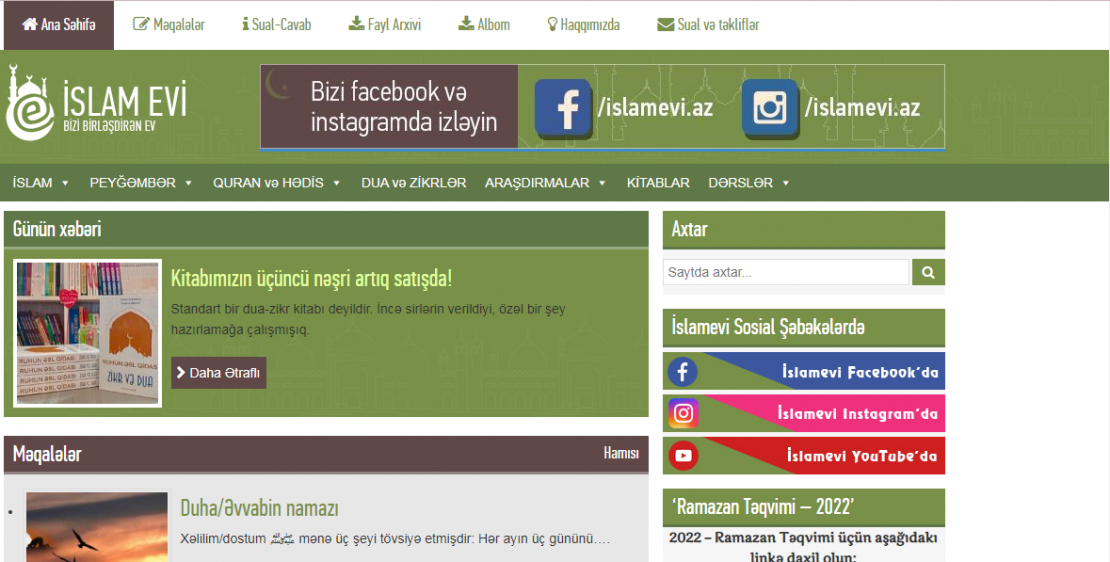Image resolution: width=1110 pixels, height=562 pixels.
Task: Click the Facebook icon in the header banner
Action: coord(563,108)
